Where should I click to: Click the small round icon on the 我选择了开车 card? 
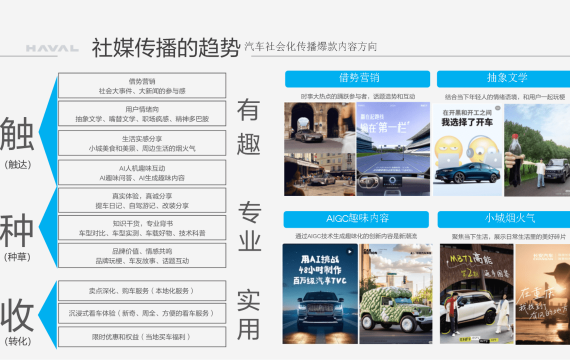(x=498, y=108)
